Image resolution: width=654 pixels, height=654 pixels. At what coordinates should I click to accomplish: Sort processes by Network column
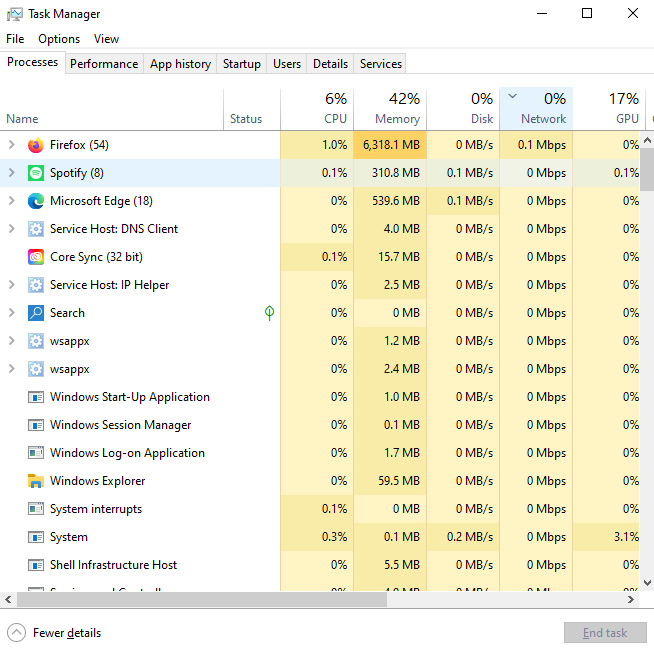[x=536, y=109]
